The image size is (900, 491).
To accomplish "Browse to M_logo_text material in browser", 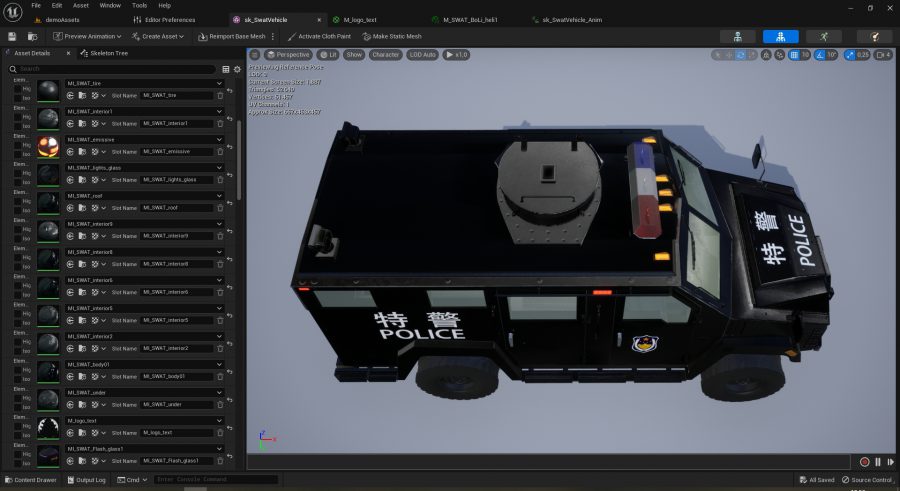I will tap(82, 433).
